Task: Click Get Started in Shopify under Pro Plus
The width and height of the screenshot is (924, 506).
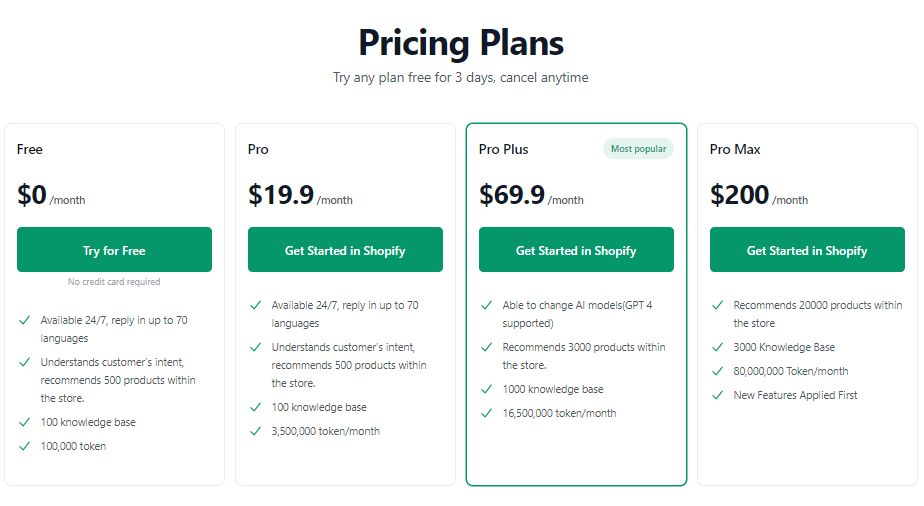Action: point(576,250)
